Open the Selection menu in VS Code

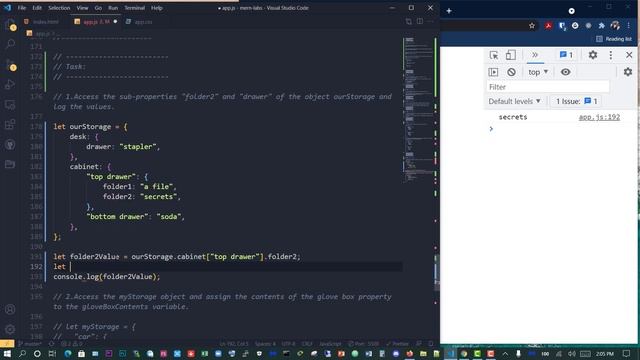point(59,8)
